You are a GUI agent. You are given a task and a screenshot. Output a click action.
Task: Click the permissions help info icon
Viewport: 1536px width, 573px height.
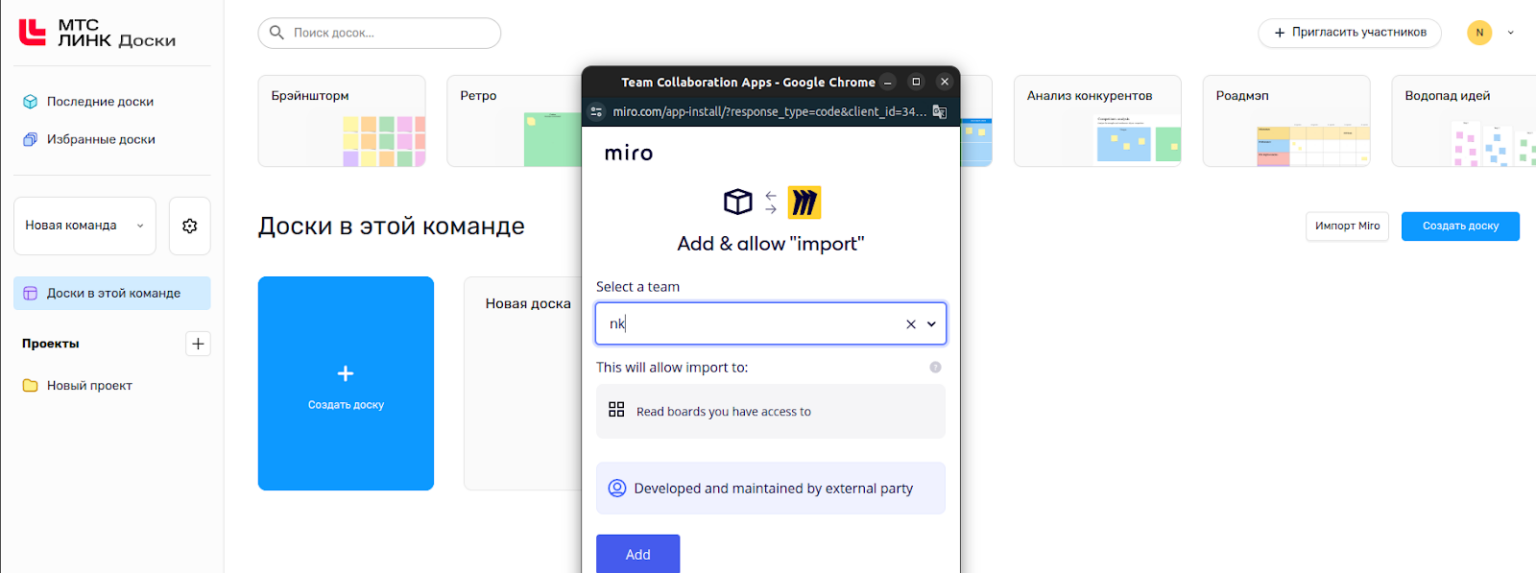click(x=936, y=367)
